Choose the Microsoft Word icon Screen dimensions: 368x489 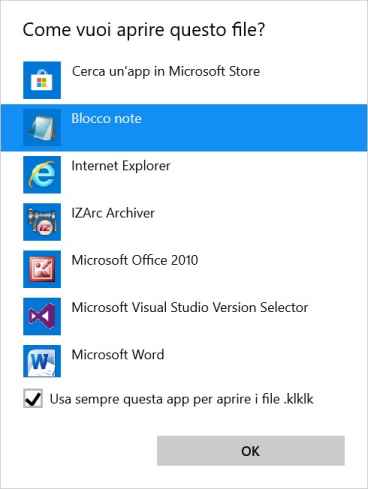pyautogui.click(x=42, y=361)
